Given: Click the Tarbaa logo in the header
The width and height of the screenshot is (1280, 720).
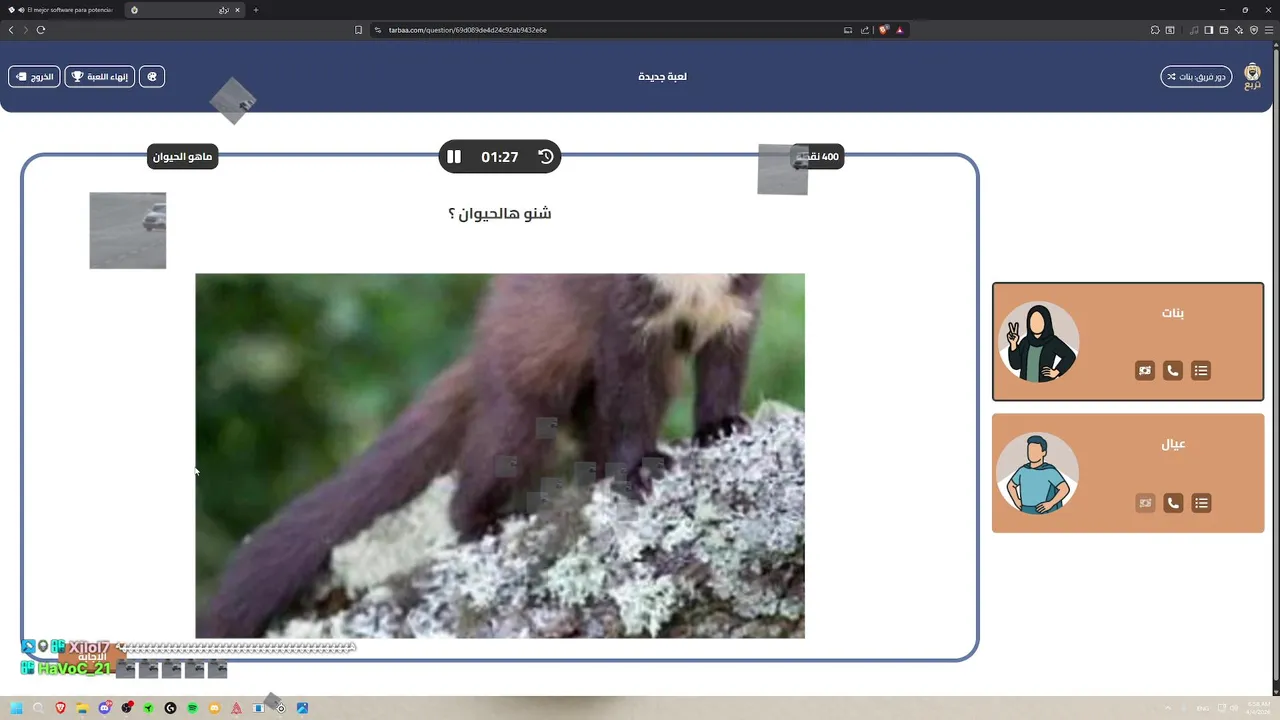Looking at the screenshot, I should (x=1252, y=77).
